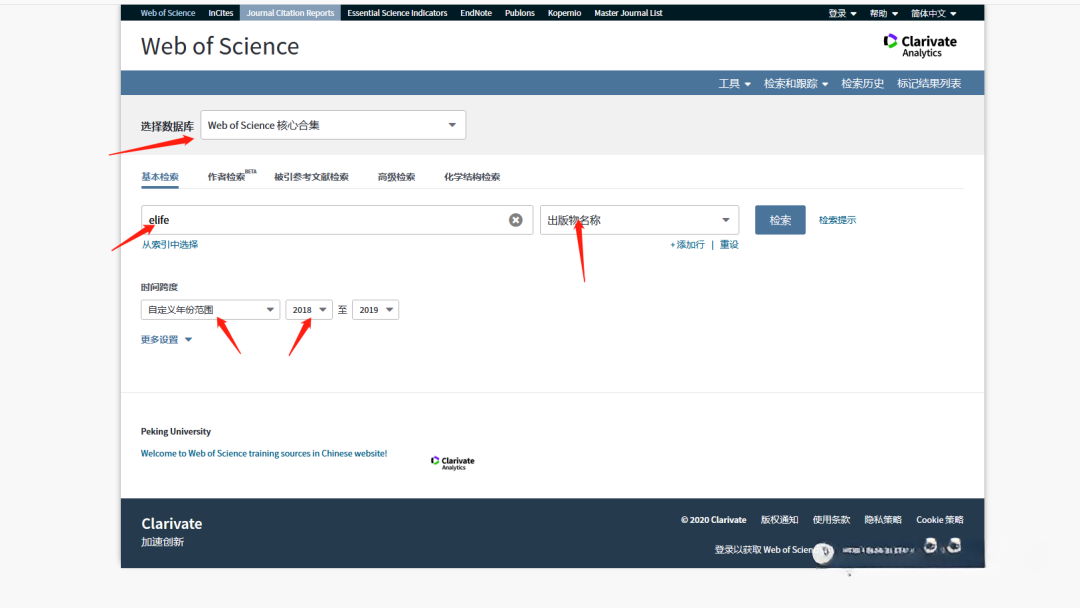Image resolution: width=1080 pixels, height=608 pixels.
Task: Switch to the 基本检索 tab
Action: 160,177
